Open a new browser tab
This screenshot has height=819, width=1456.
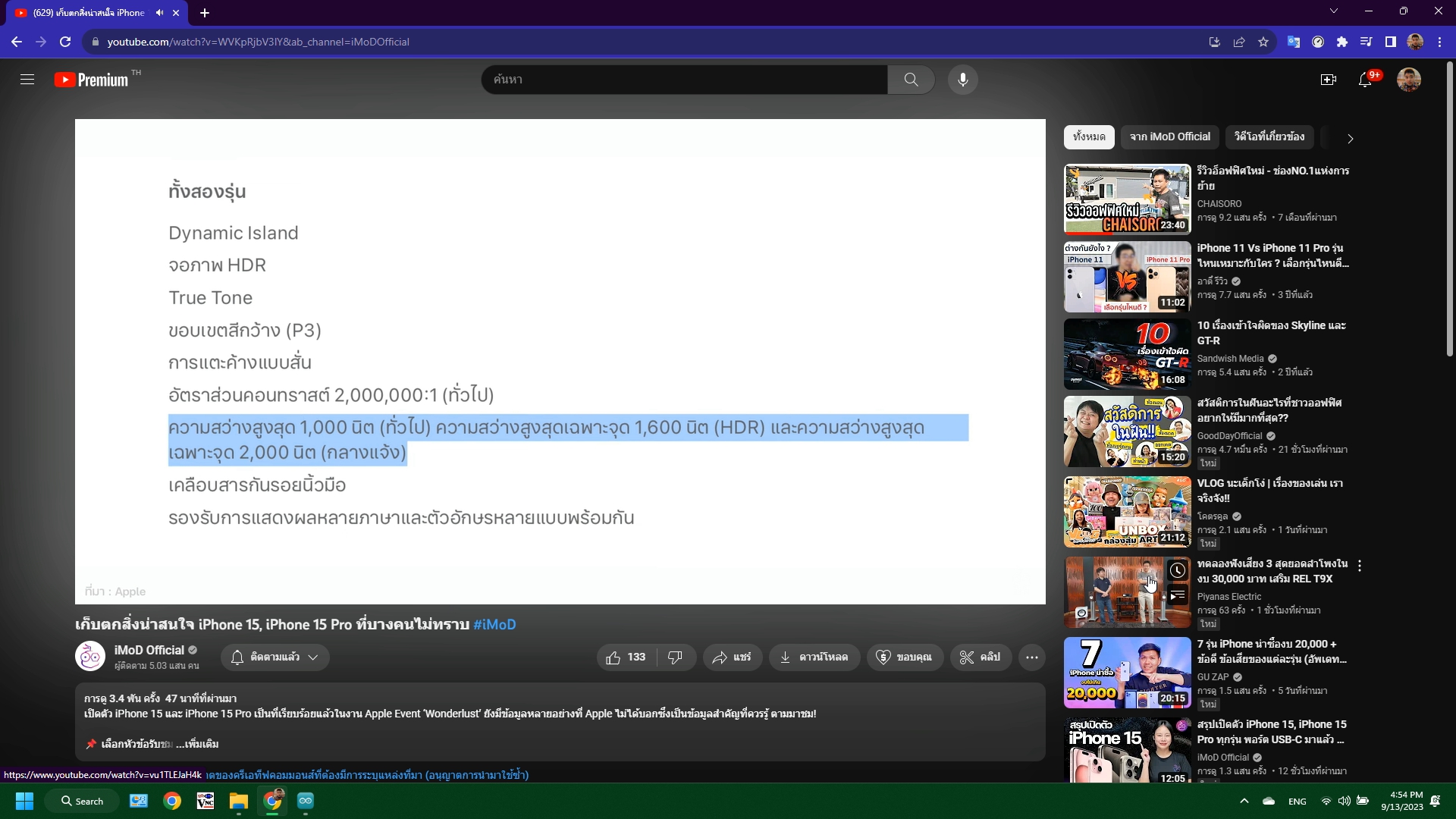click(x=205, y=13)
